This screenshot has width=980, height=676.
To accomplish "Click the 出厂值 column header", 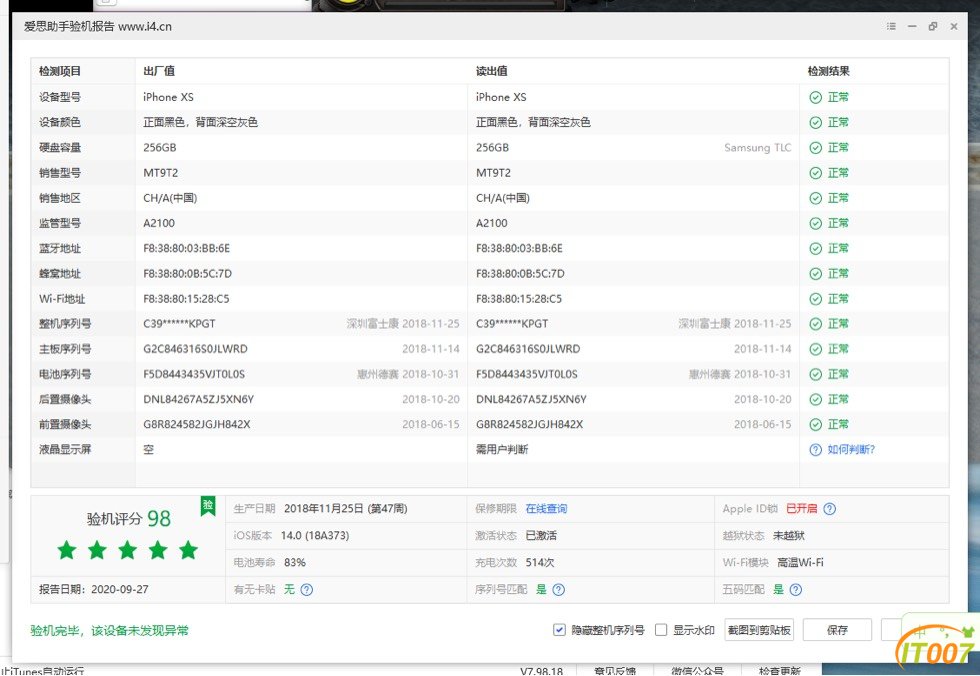I will [x=159, y=71].
